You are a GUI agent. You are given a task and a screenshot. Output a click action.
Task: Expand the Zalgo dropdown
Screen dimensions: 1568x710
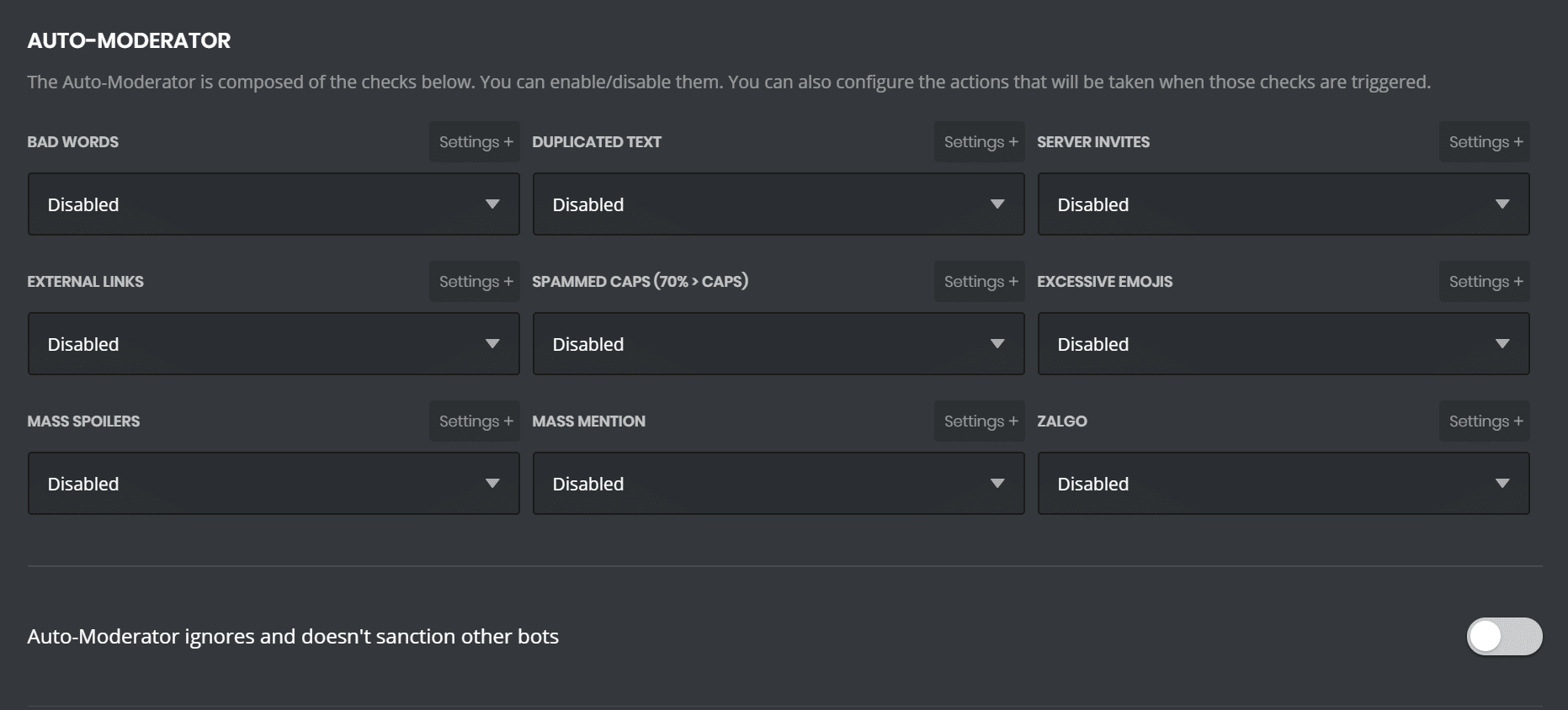click(1284, 484)
